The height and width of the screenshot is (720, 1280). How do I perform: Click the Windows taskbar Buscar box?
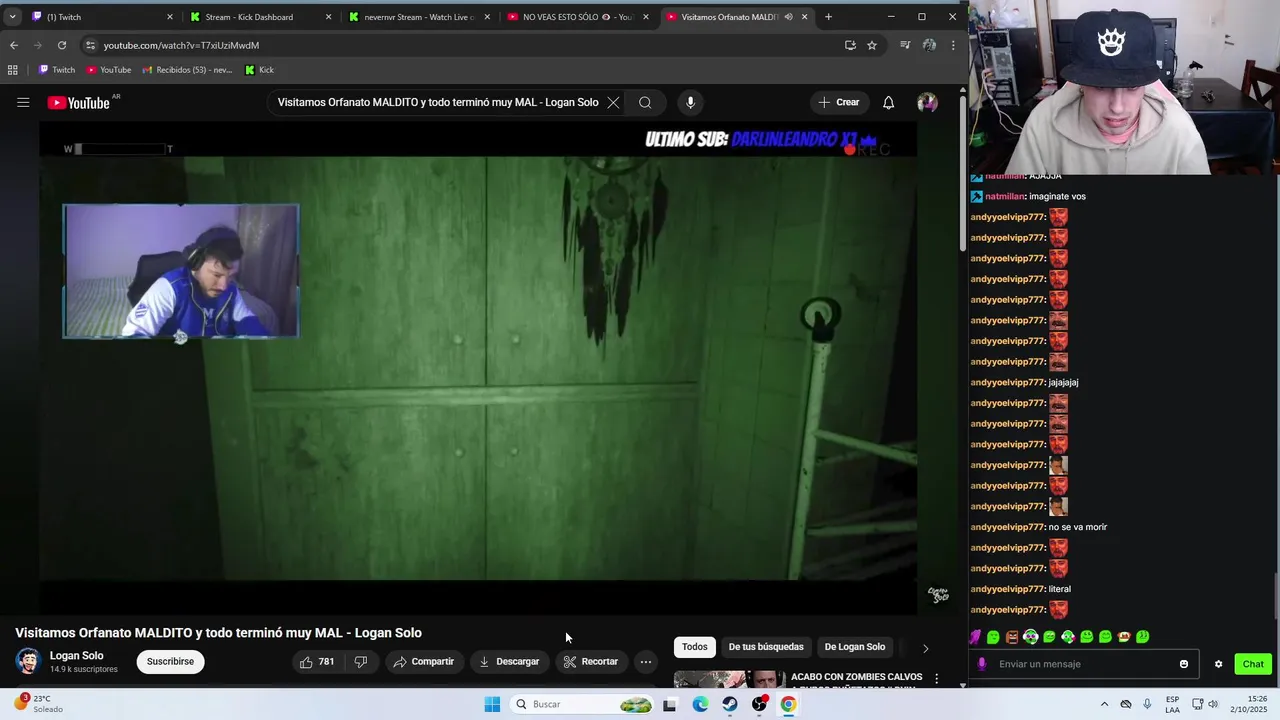pos(583,704)
